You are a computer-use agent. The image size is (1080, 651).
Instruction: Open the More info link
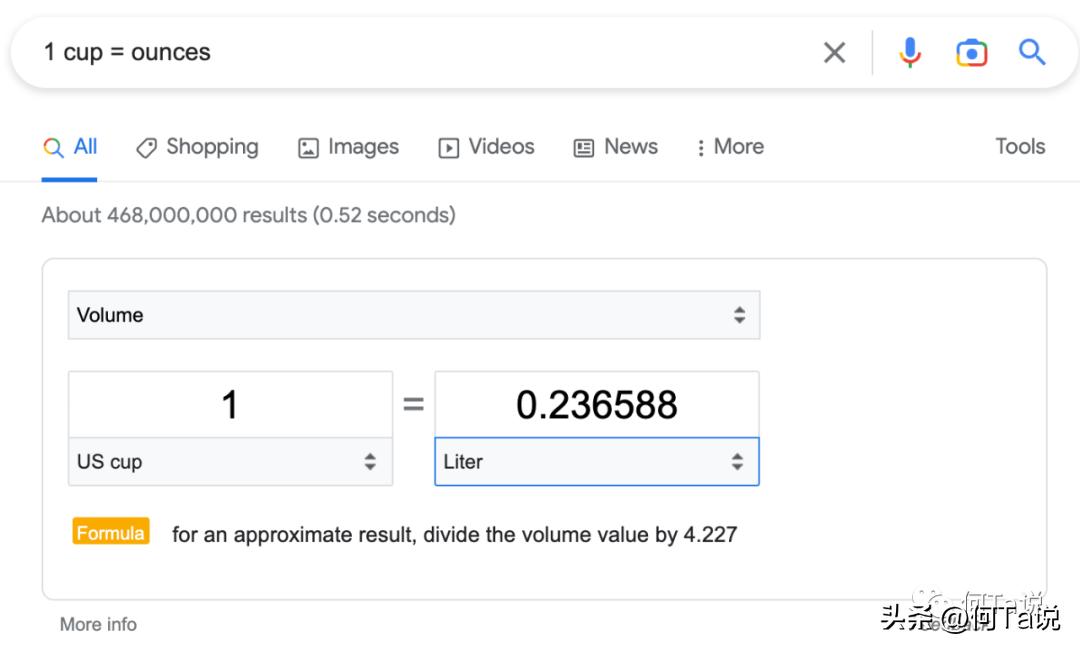coord(97,623)
